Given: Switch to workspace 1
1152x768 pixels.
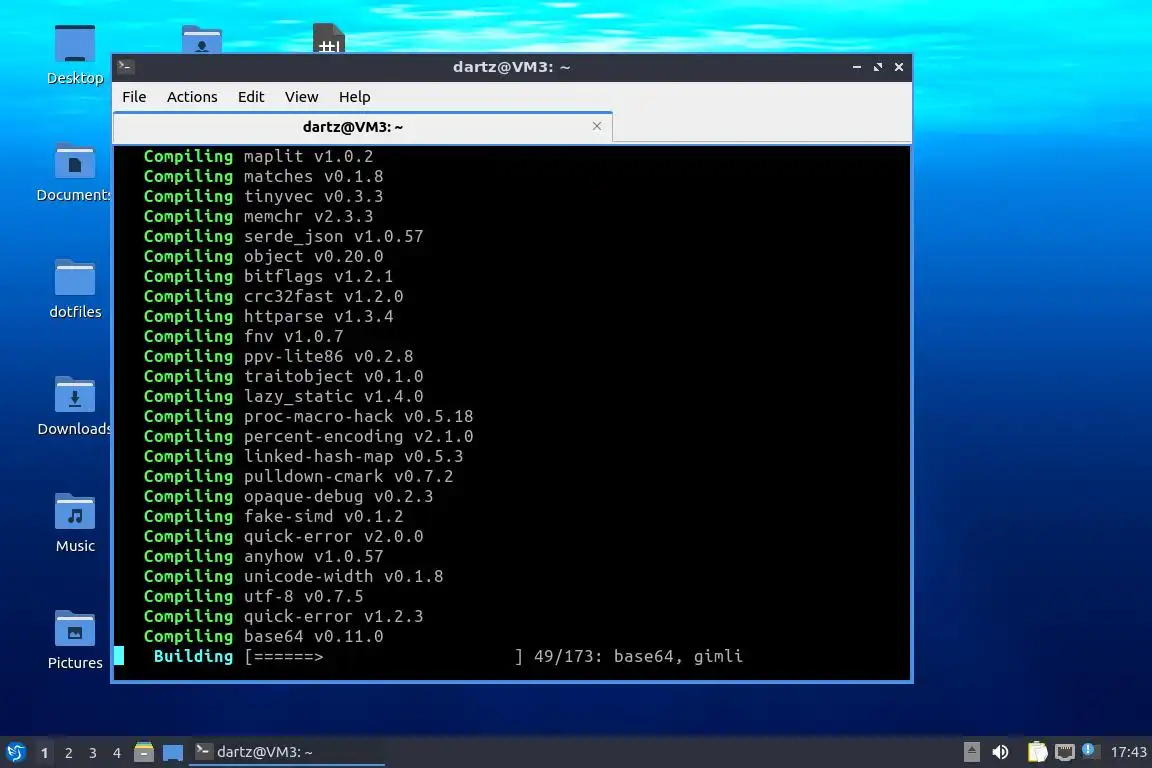Looking at the screenshot, I should click(x=45, y=753).
